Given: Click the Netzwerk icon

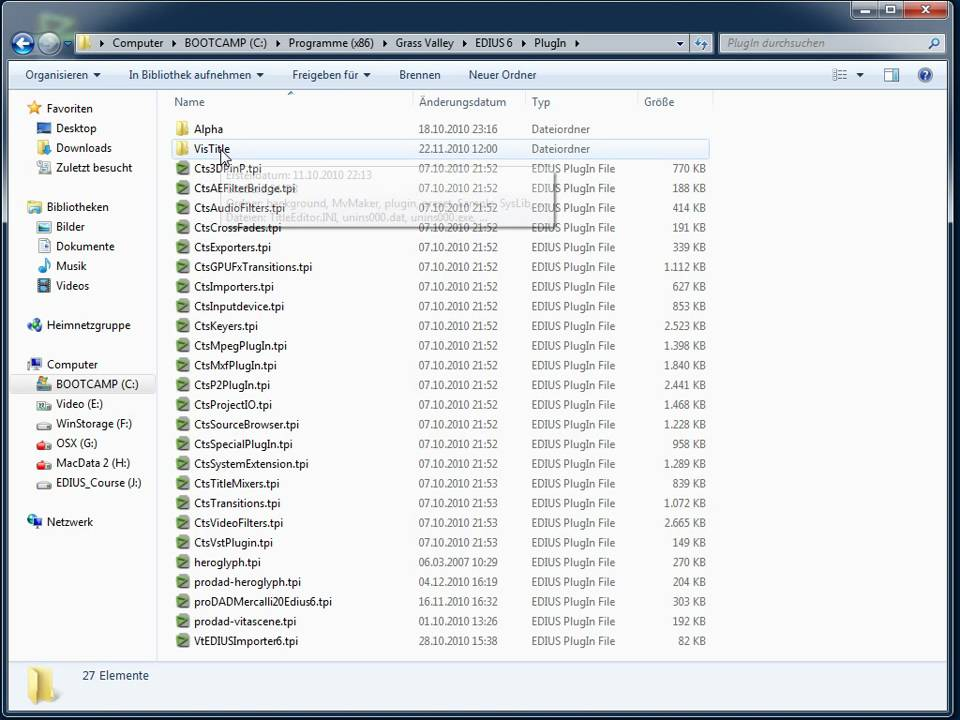Looking at the screenshot, I should [x=34, y=522].
